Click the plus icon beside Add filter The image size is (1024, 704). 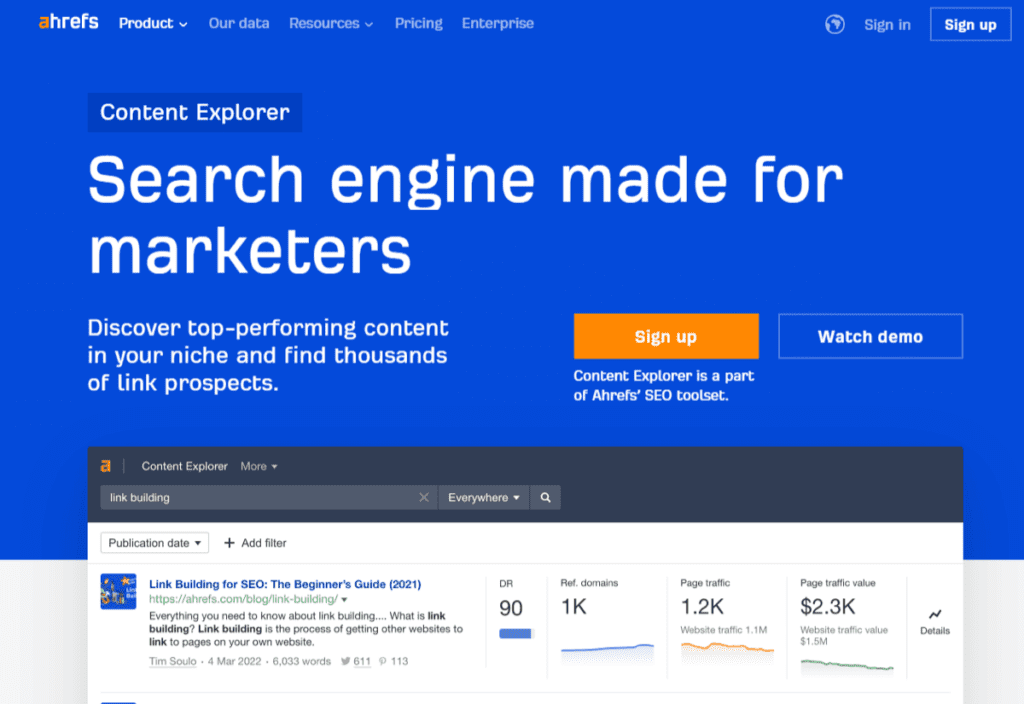[229, 543]
